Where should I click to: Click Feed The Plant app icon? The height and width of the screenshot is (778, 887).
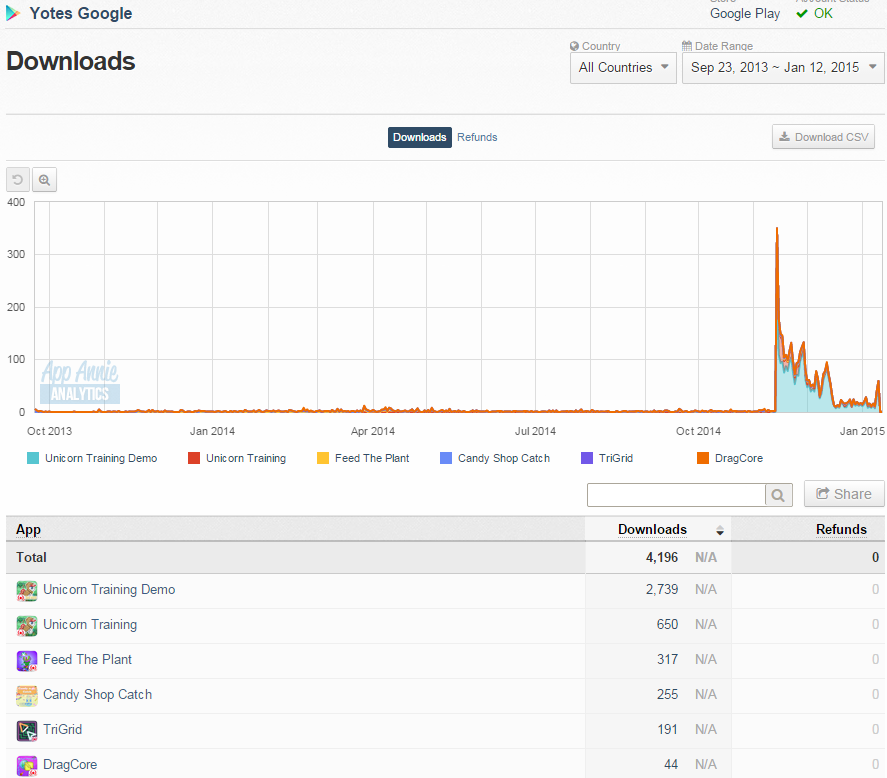(27, 661)
